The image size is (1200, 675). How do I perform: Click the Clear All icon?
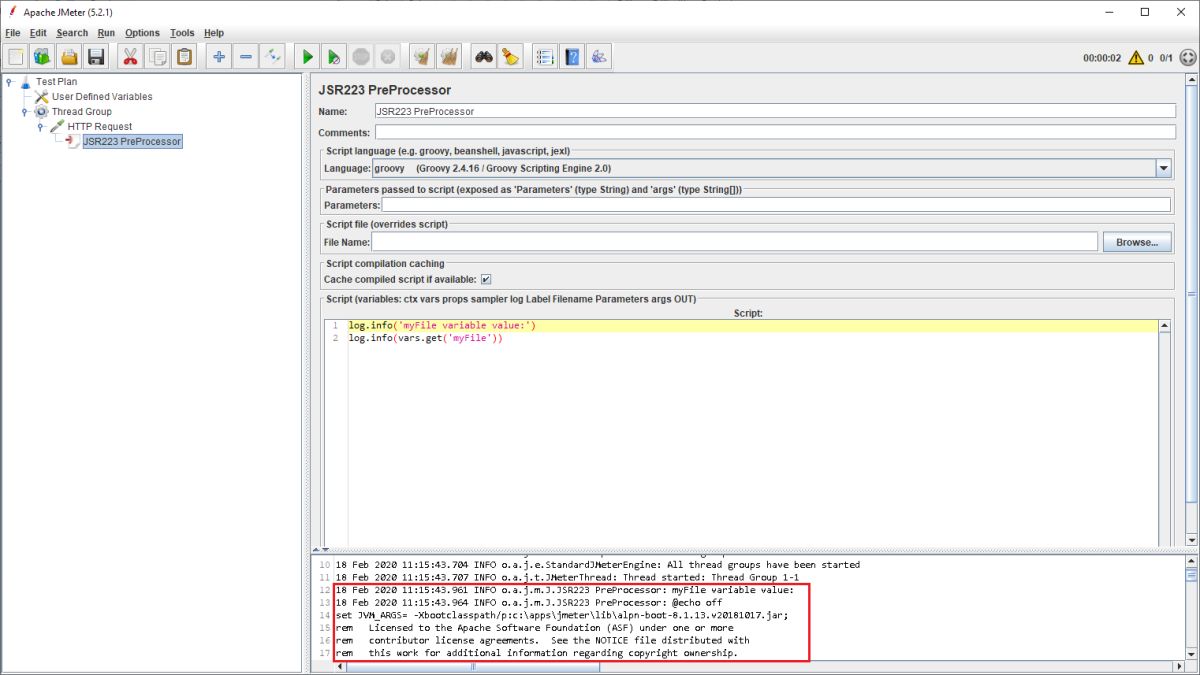[449, 57]
